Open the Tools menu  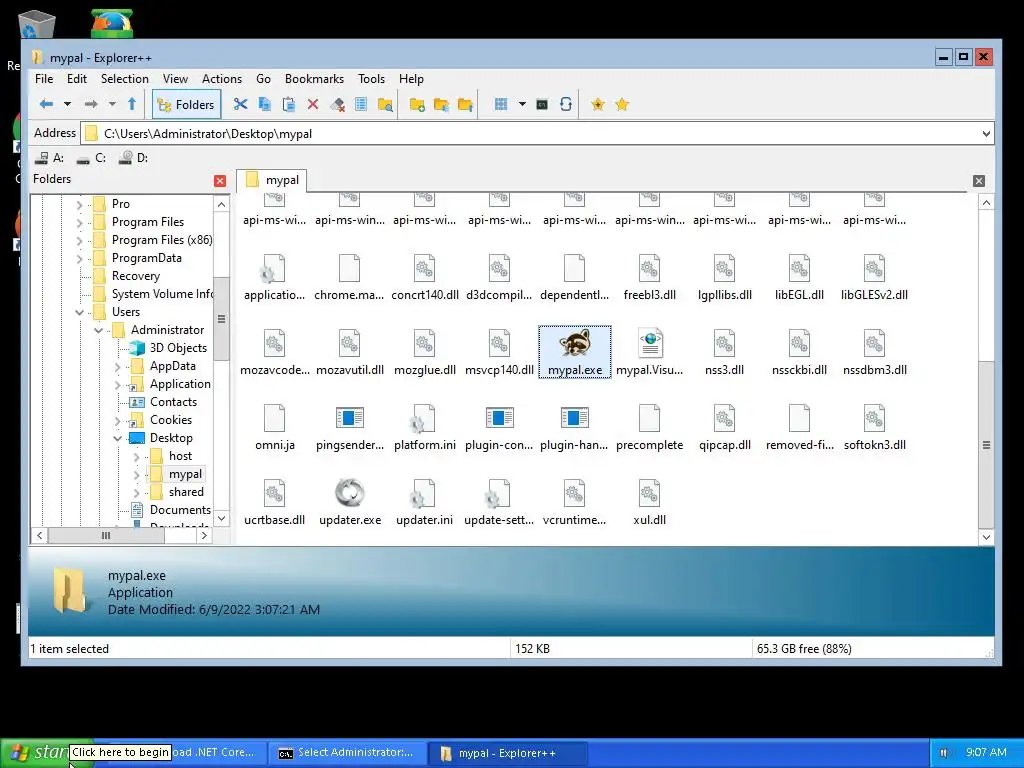point(372,79)
